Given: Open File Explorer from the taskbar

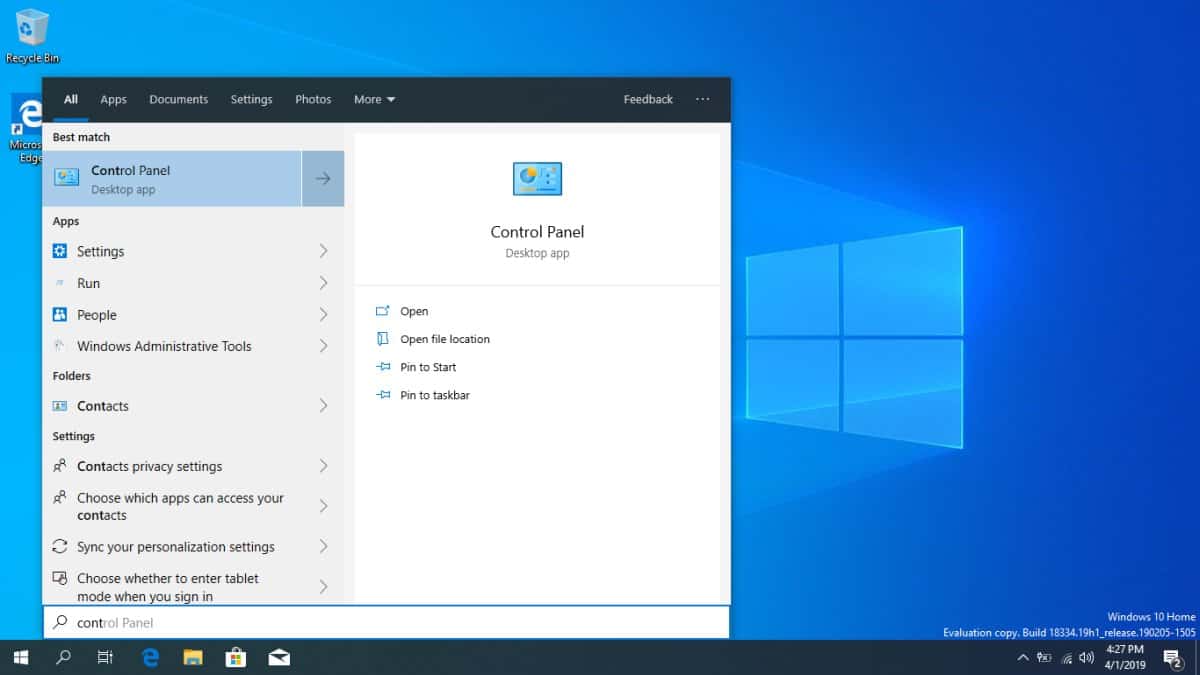Looking at the screenshot, I should point(193,657).
